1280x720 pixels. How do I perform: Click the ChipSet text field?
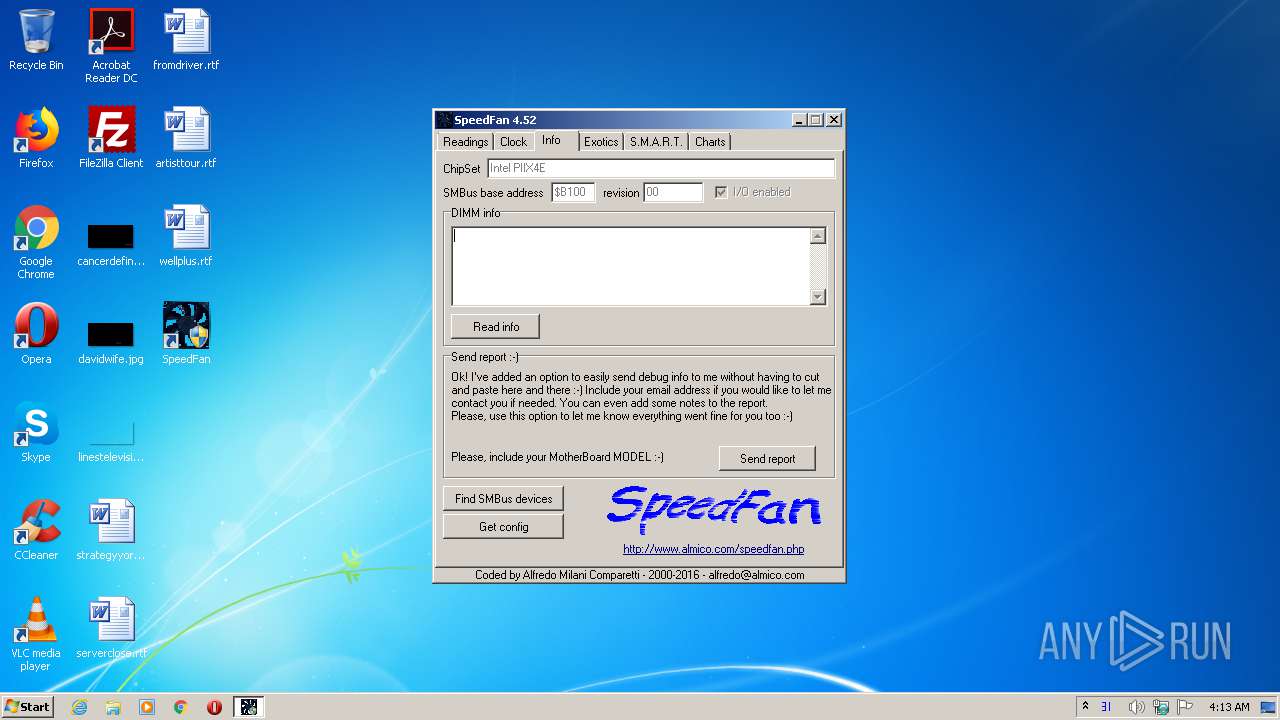click(x=660, y=168)
